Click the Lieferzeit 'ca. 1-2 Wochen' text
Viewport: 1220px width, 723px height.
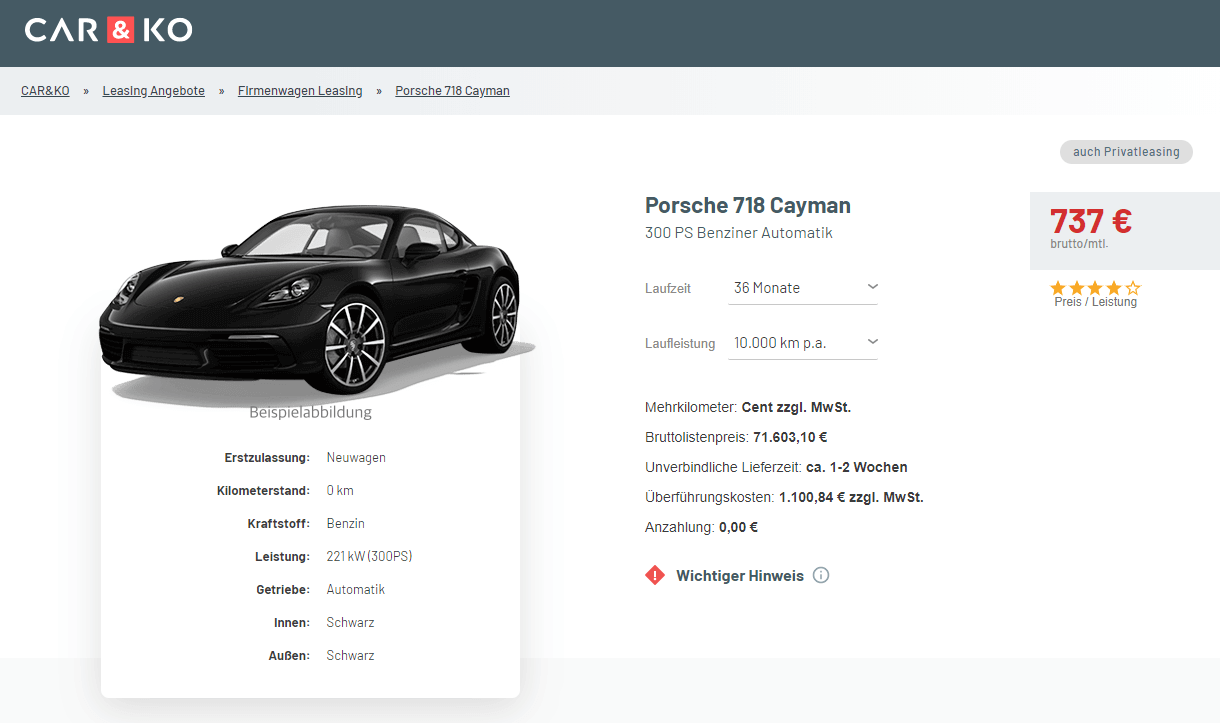(x=857, y=467)
